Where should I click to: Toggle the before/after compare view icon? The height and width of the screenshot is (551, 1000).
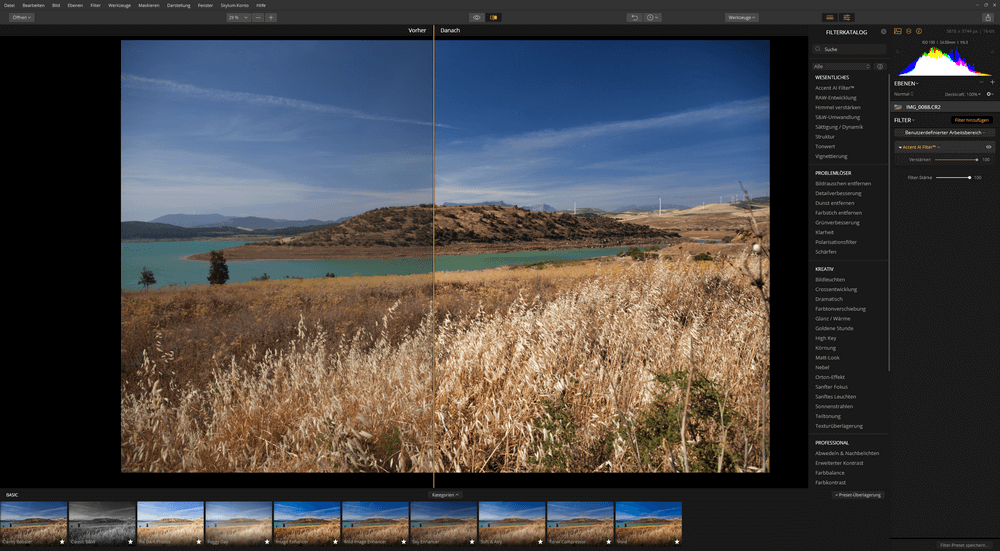(x=493, y=17)
